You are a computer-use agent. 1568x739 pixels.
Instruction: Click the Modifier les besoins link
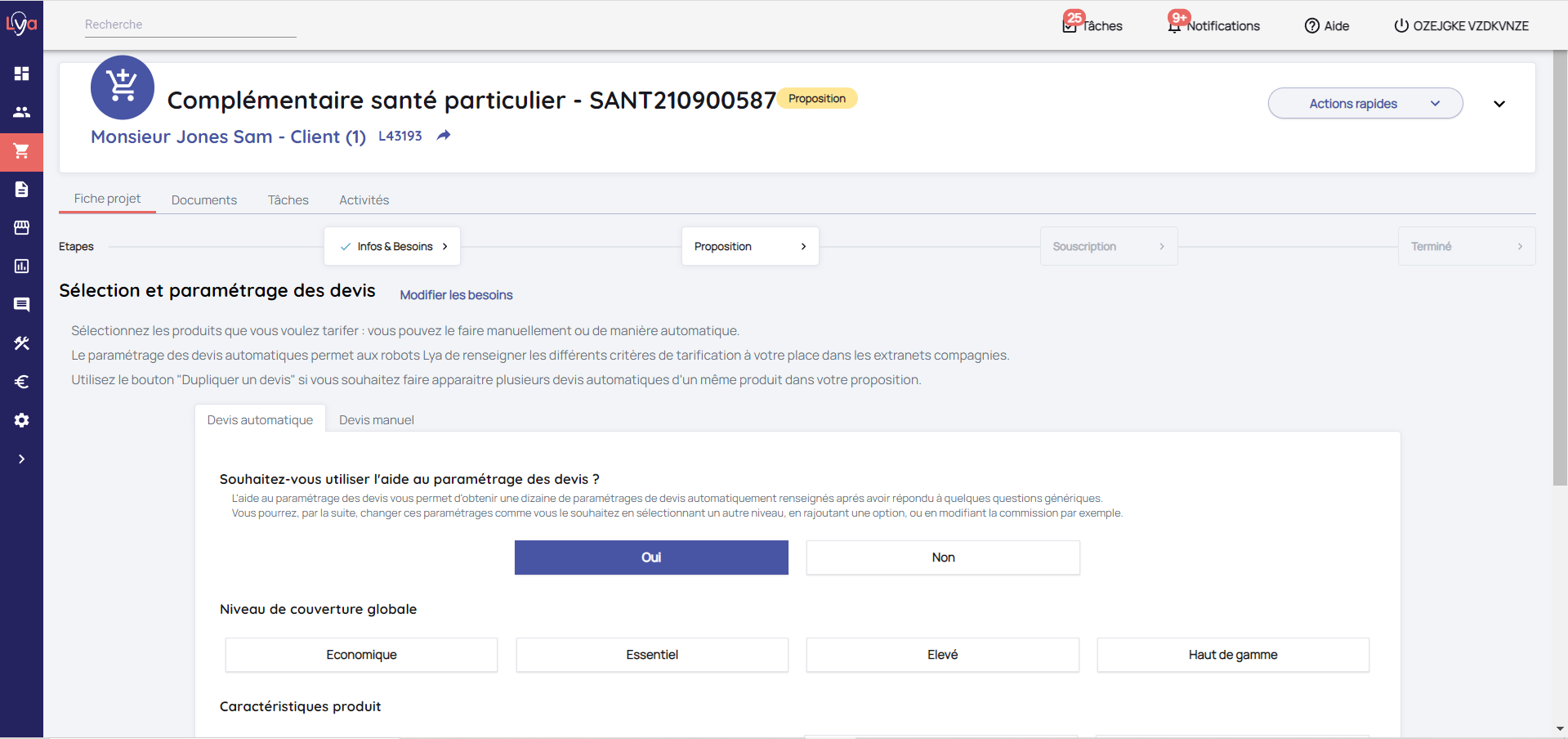pos(456,295)
